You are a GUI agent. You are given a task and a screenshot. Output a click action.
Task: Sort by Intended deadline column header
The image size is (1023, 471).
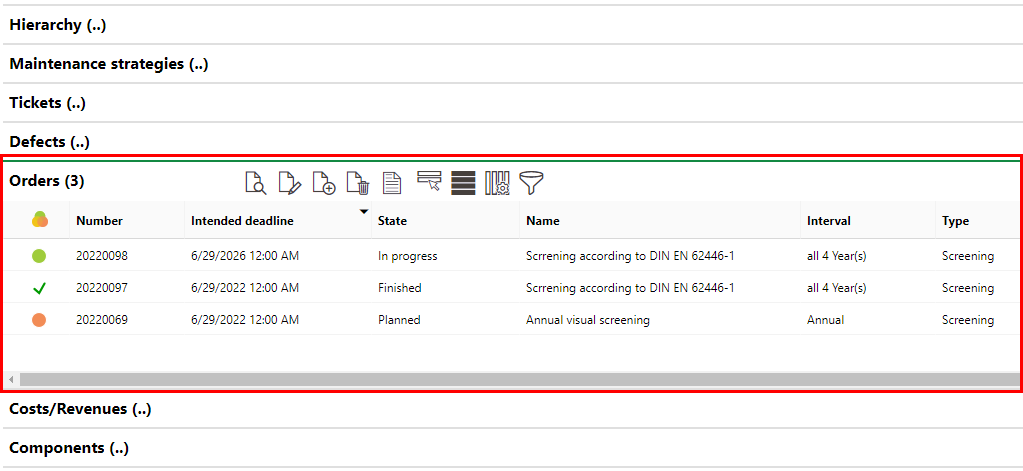(242, 221)
